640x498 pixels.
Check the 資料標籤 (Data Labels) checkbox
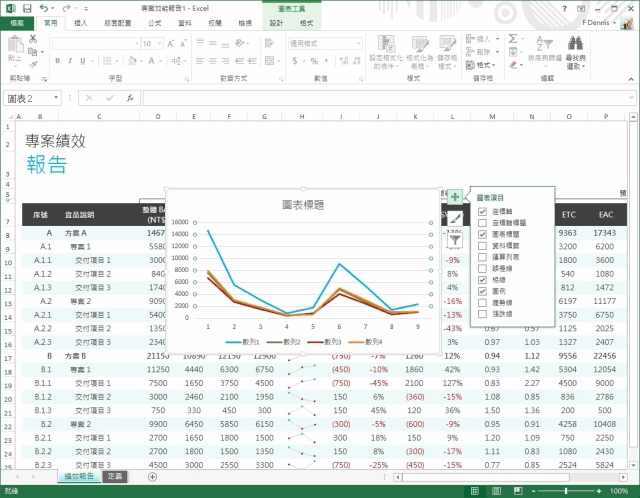[x=482, y=246]
